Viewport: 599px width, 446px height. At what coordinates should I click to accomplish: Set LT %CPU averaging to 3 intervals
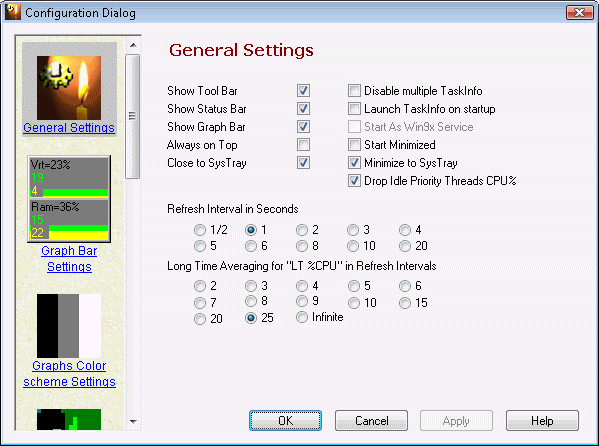tap(251, 286)
